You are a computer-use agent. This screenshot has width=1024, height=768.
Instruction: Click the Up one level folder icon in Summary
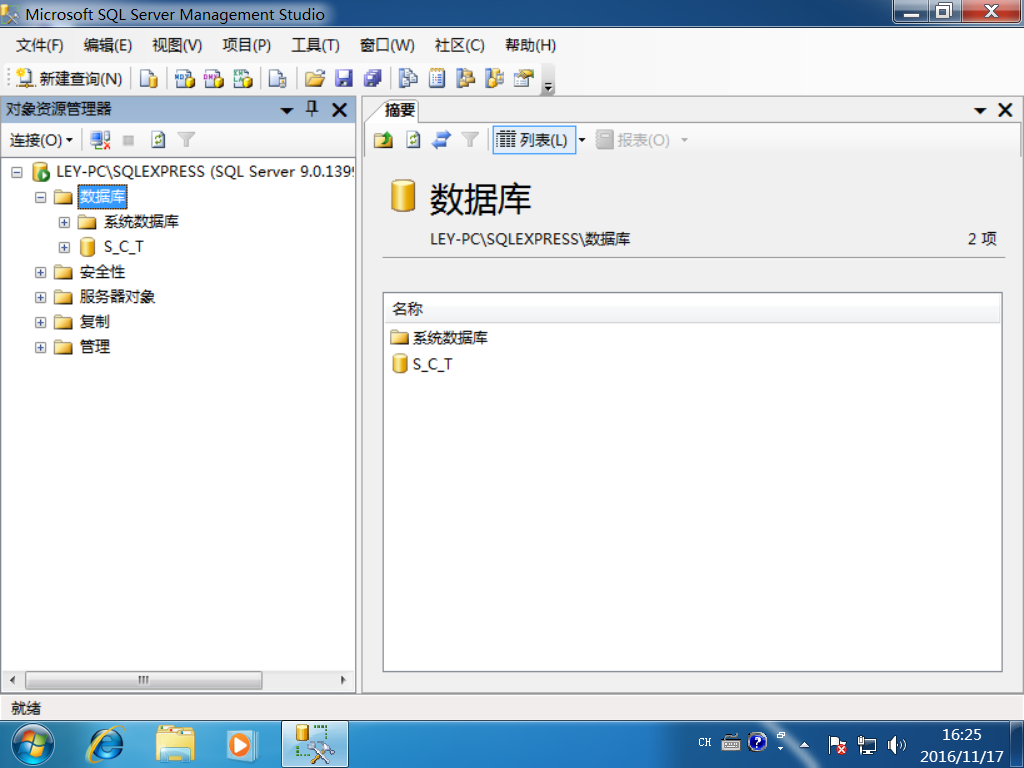(383, 140)
